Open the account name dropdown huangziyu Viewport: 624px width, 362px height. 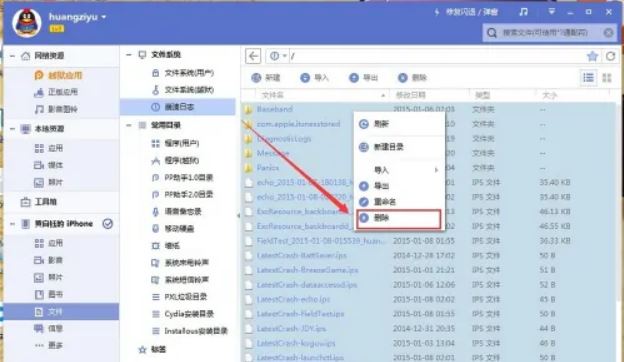click(78, 17)
